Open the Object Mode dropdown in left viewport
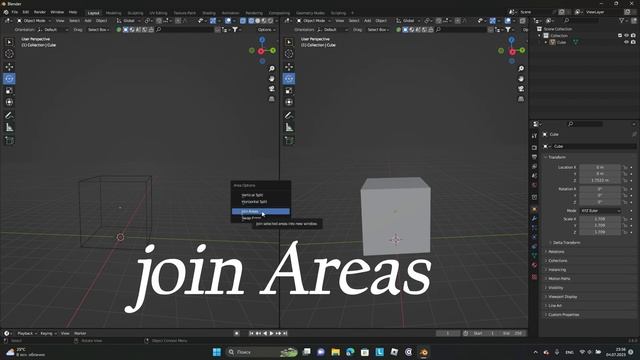The height and width of the screenshot is (360, 640). pos(34,20)
